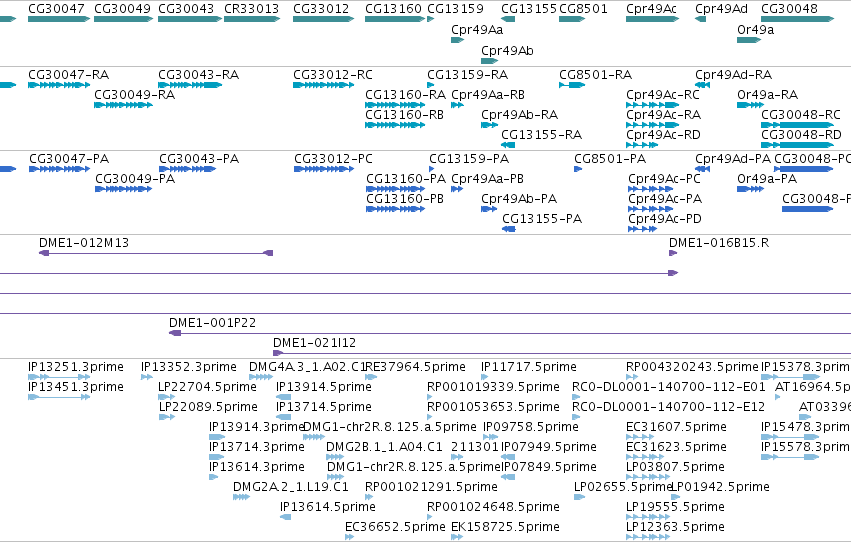
Task: Open transcript 'CG8501-RA'
Action: point(595,75)
